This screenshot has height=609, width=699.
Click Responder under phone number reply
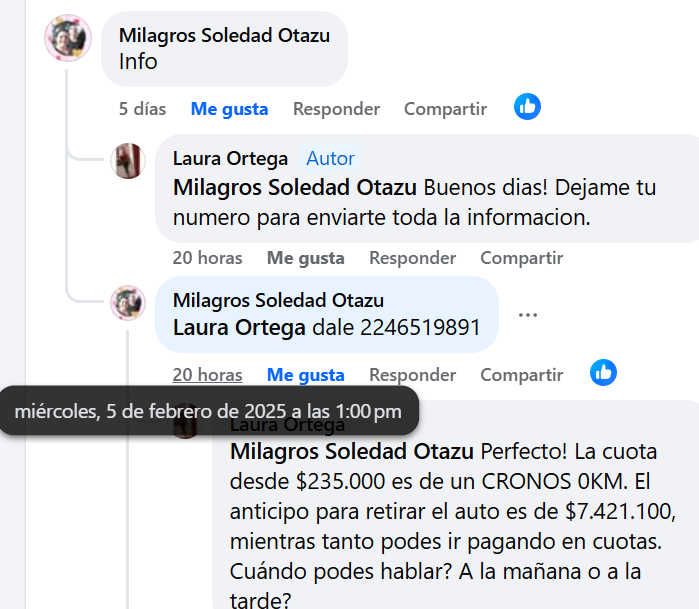412,375
